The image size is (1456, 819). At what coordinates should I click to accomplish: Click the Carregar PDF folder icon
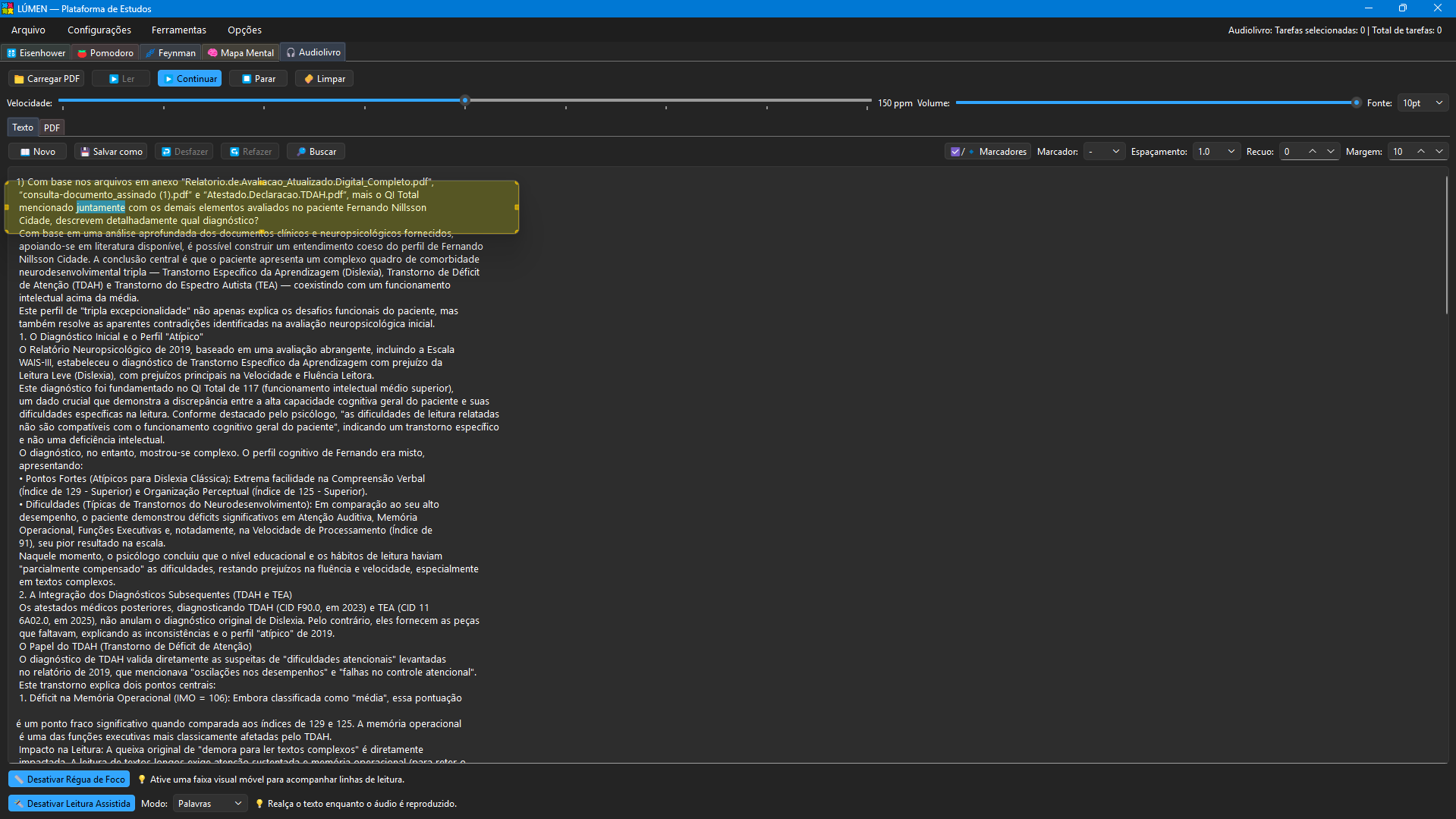pyautogui.click(x=19, y=79)
